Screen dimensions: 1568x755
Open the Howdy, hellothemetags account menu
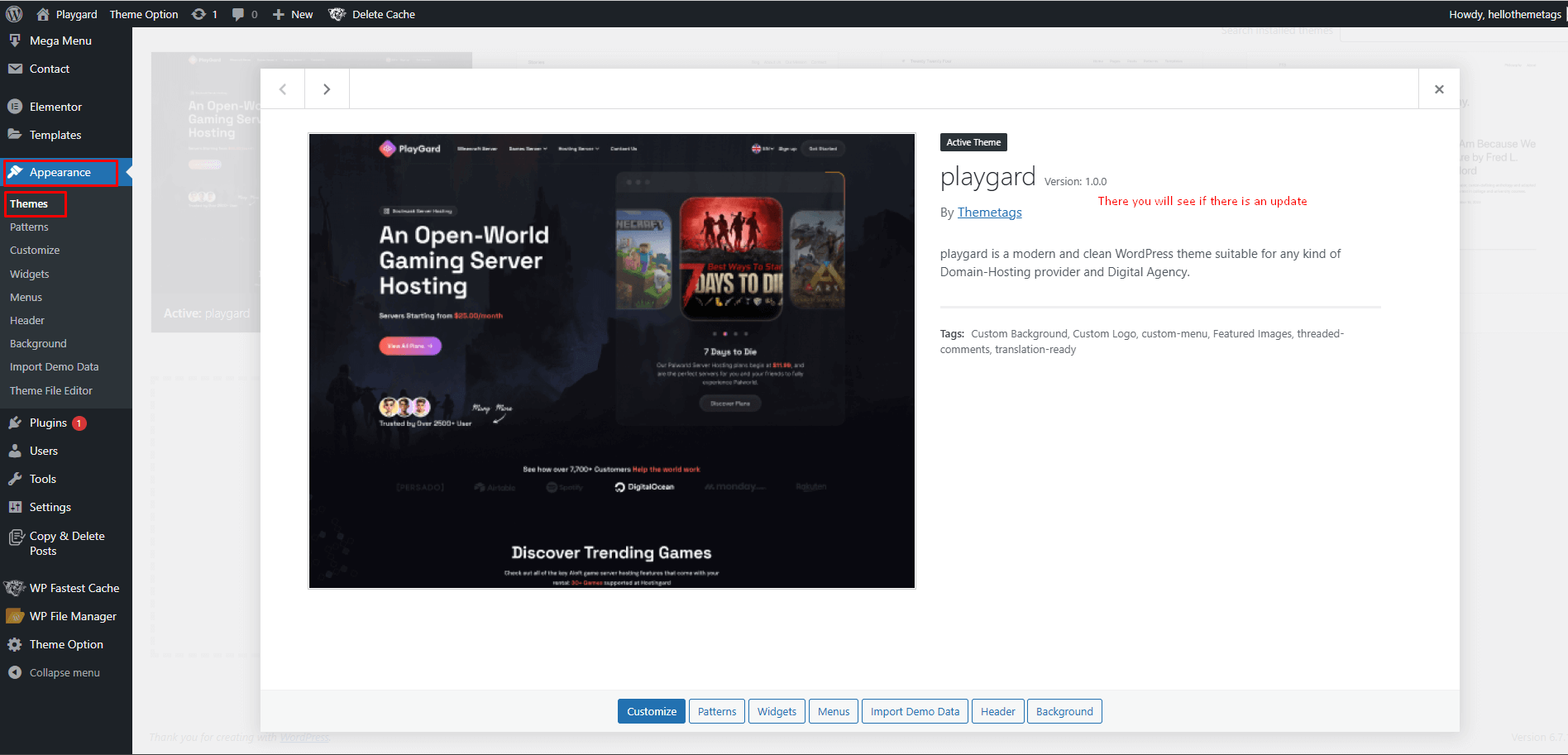pyautogui.click(x=1504, y=14)
